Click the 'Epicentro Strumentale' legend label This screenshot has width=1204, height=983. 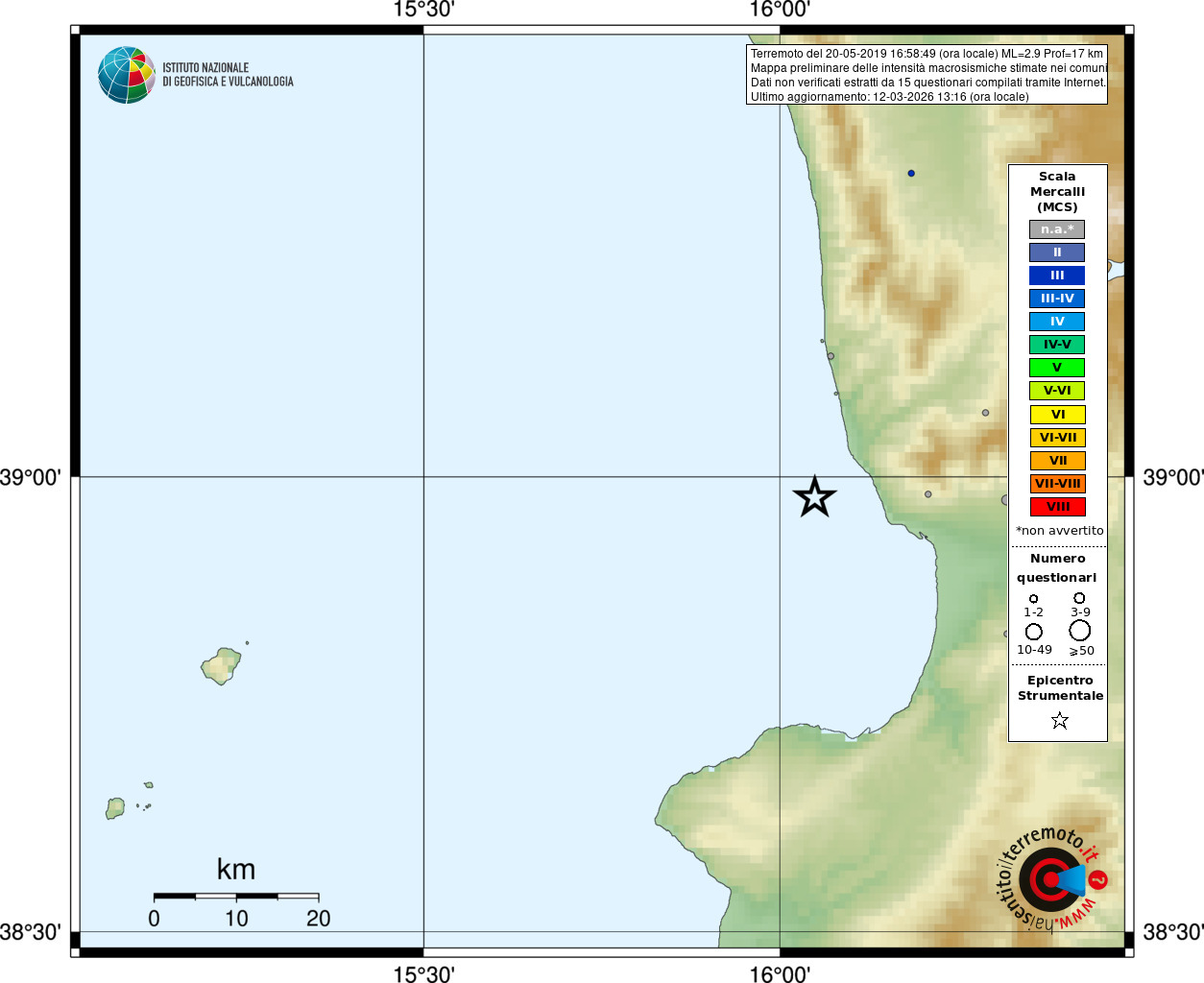click(x=1060, y=688)
